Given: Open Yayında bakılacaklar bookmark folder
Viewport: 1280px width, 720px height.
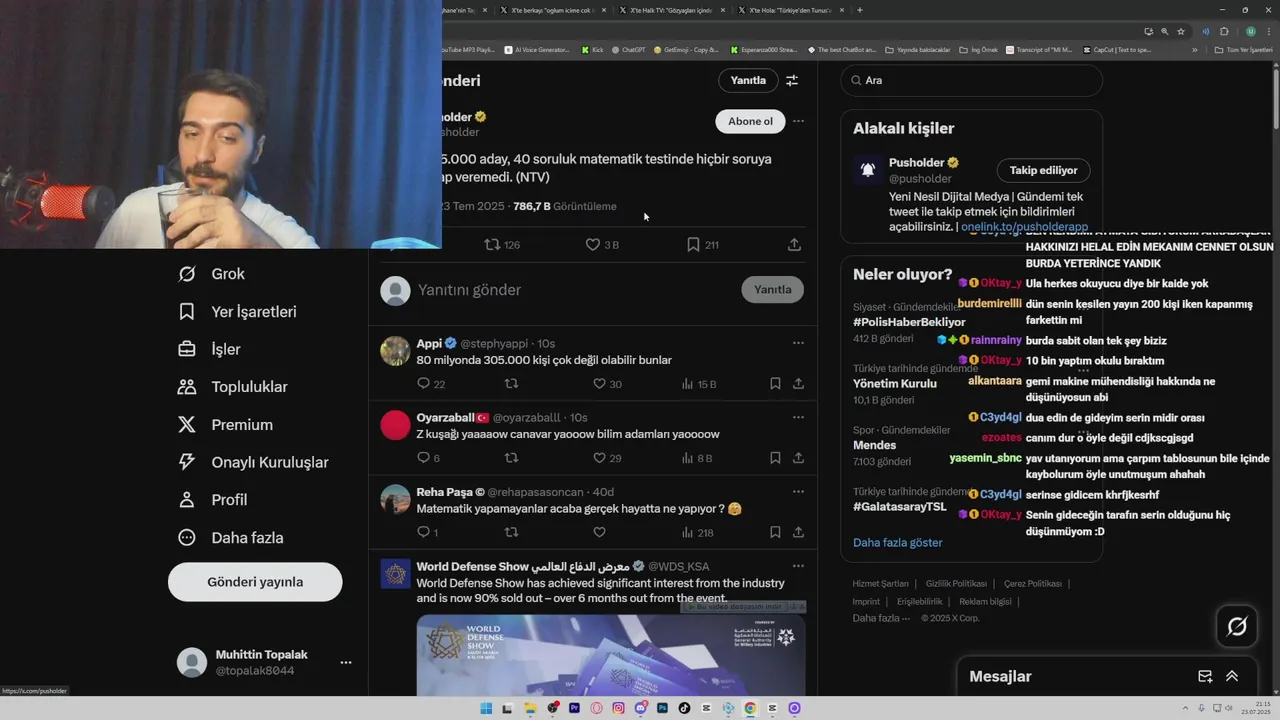Looking at the screenshot, I should pyautogui.click(x=918, y=49).
